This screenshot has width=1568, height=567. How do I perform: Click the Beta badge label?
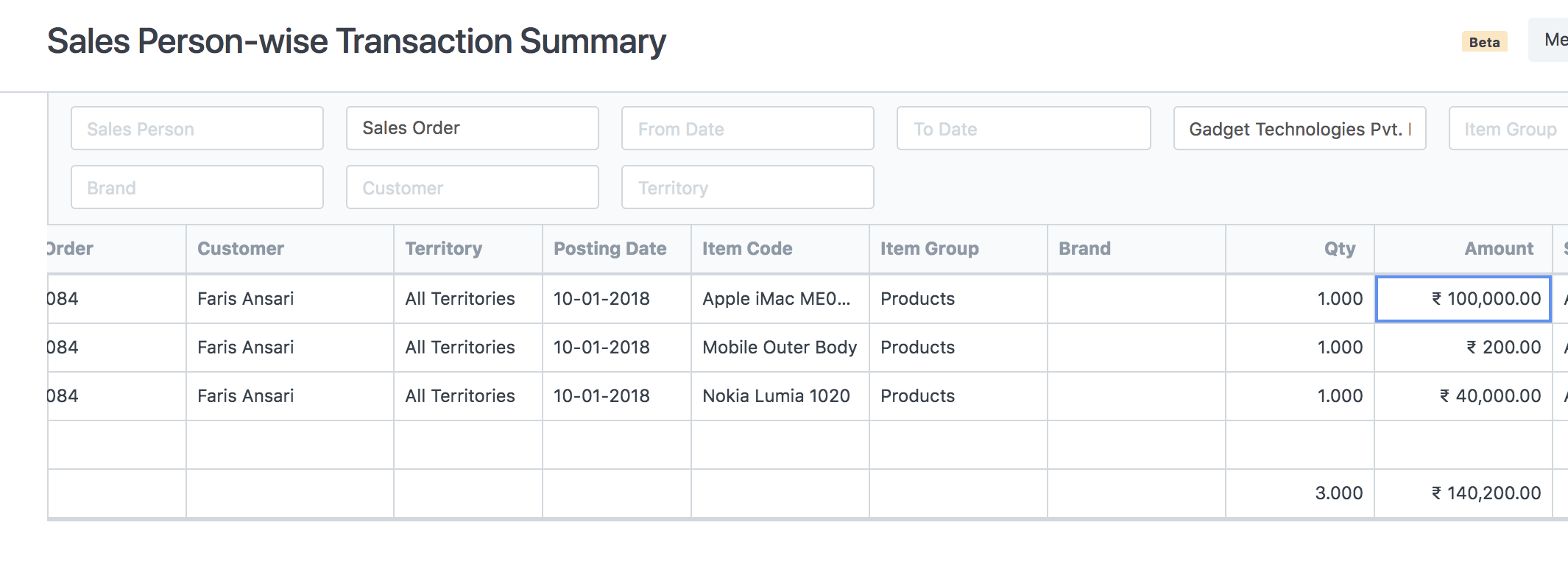pos(1484,42)
